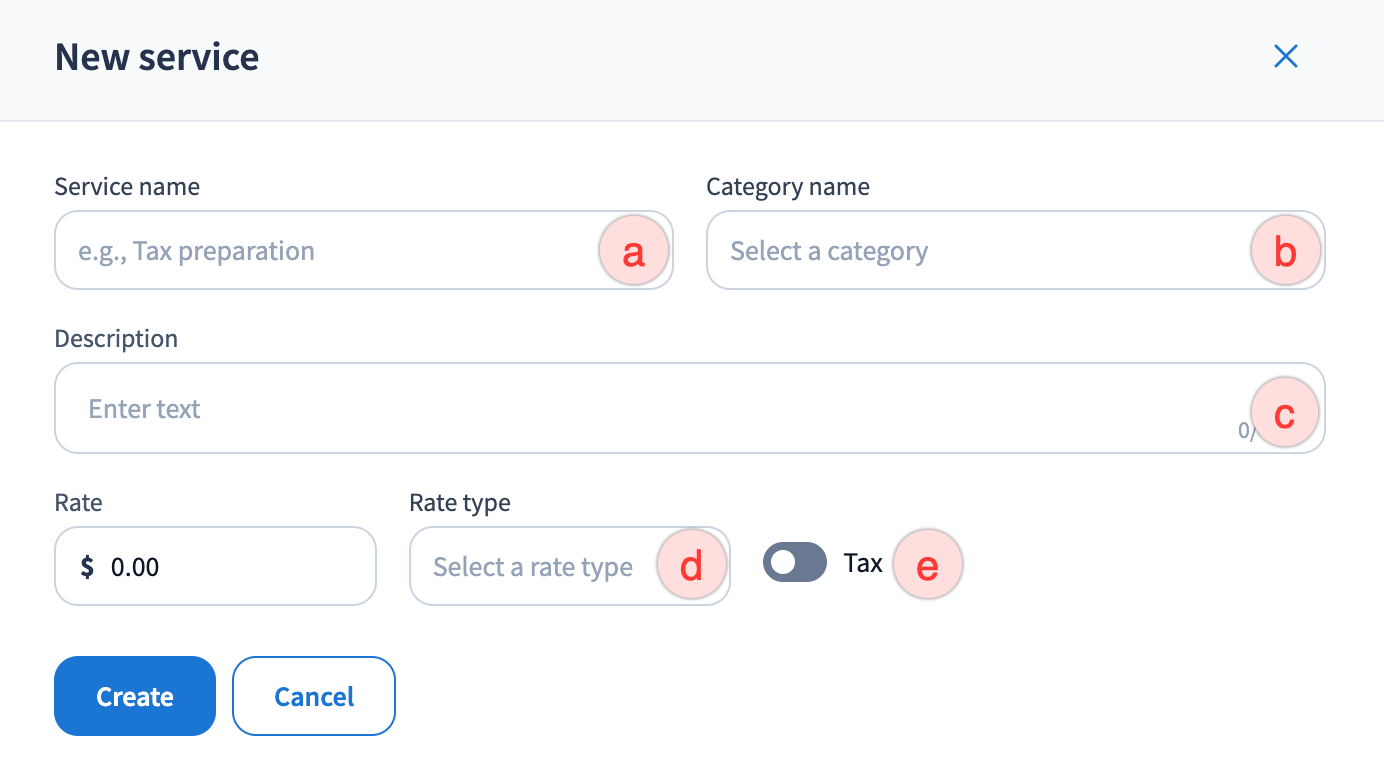The image size is (1384, 758).
Task: Click the red 'a' annotation marker
Action: click(x=633, y=251)
